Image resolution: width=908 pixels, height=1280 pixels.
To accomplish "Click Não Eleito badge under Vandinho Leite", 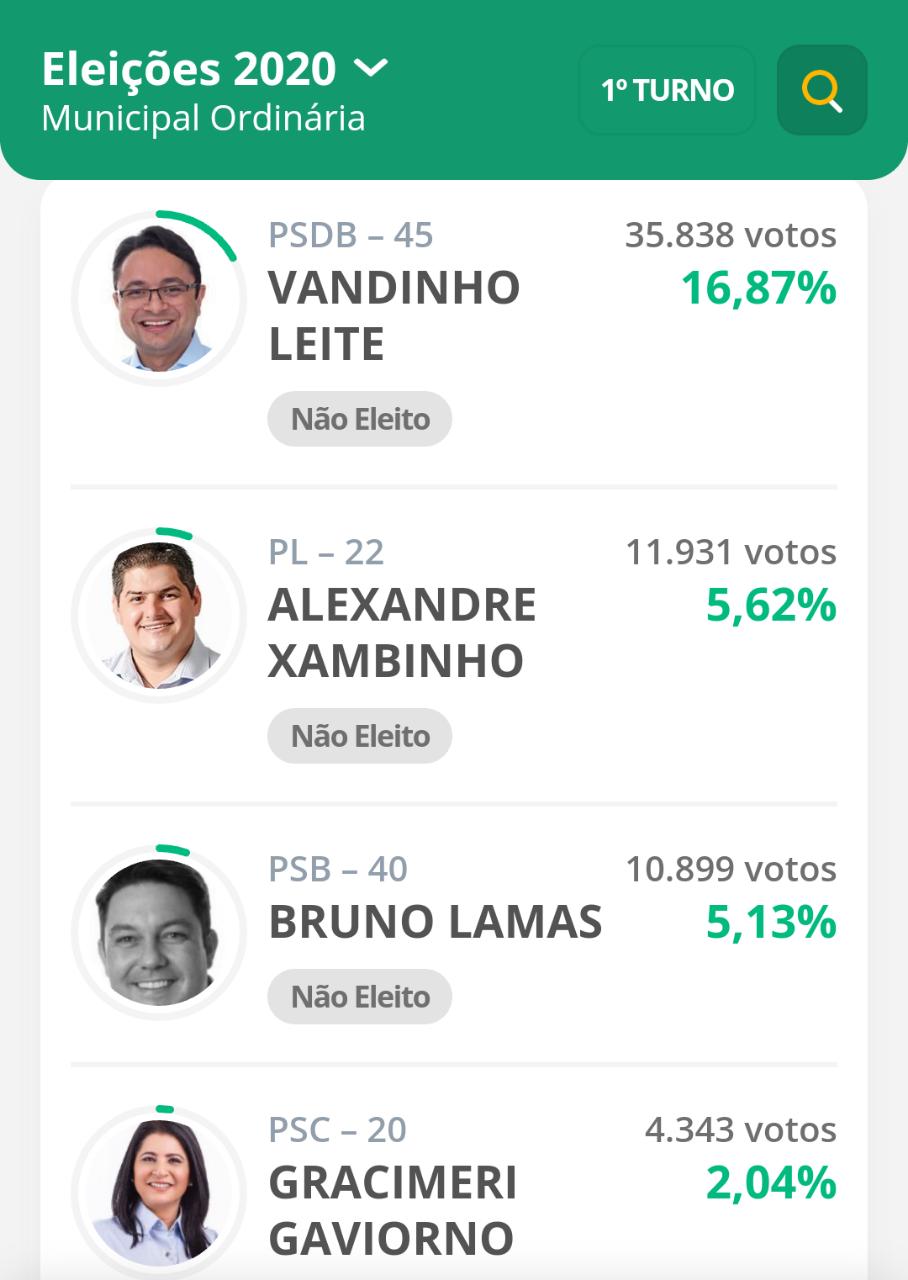I will coord(360,419).
